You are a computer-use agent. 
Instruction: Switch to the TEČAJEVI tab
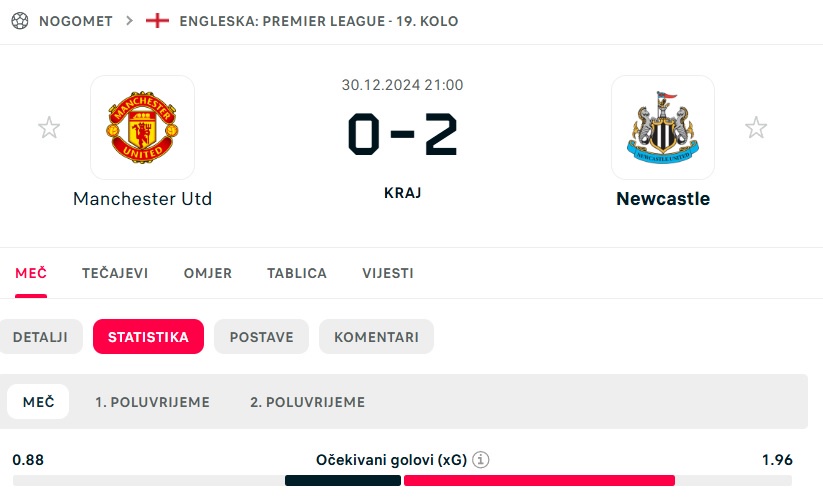point(115,273)
